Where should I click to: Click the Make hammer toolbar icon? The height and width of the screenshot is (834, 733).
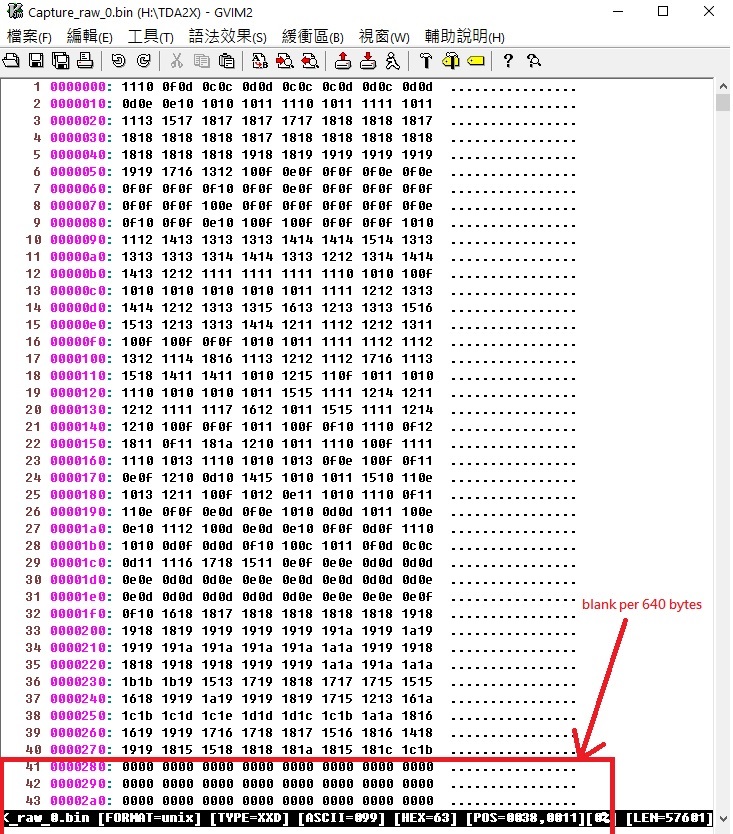pyautogui.click(x=426, y=61)
